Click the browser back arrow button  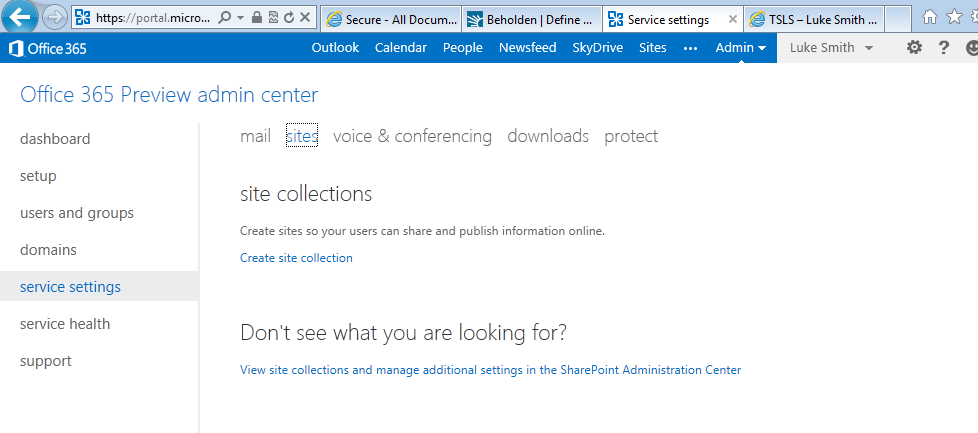coord(21,17)
